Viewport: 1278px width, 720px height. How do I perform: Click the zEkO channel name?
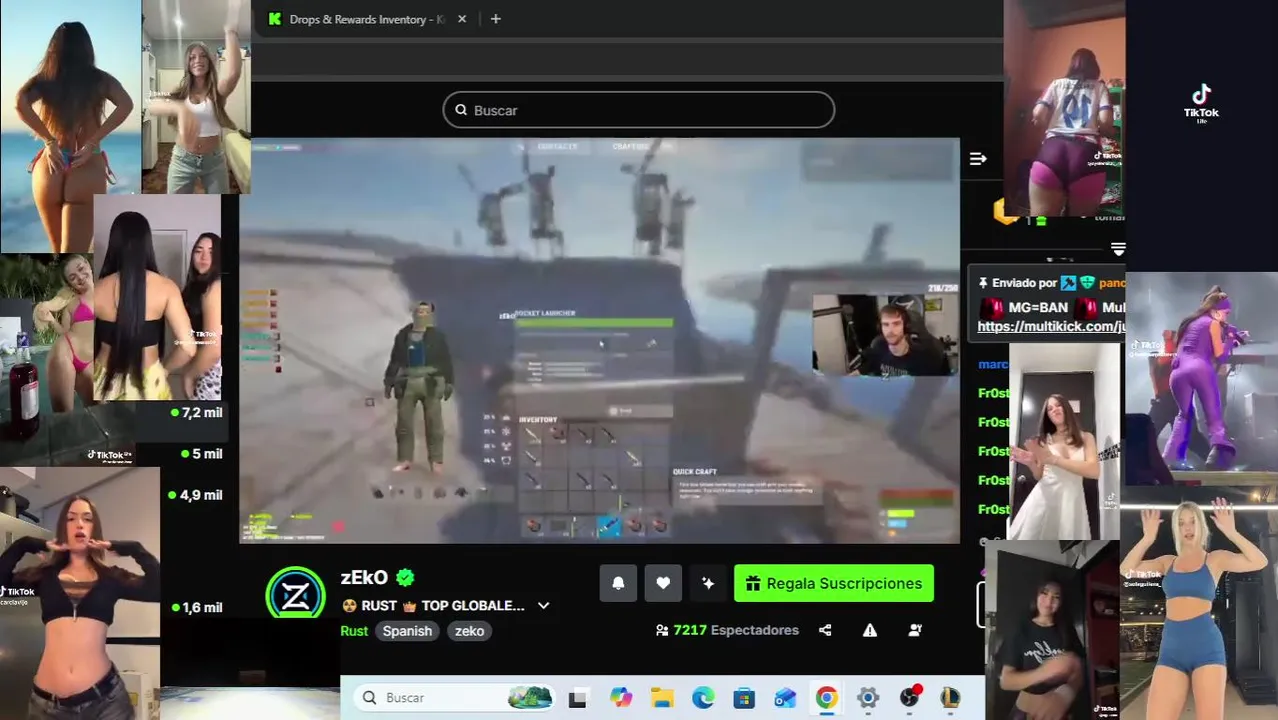coord(364,577)
